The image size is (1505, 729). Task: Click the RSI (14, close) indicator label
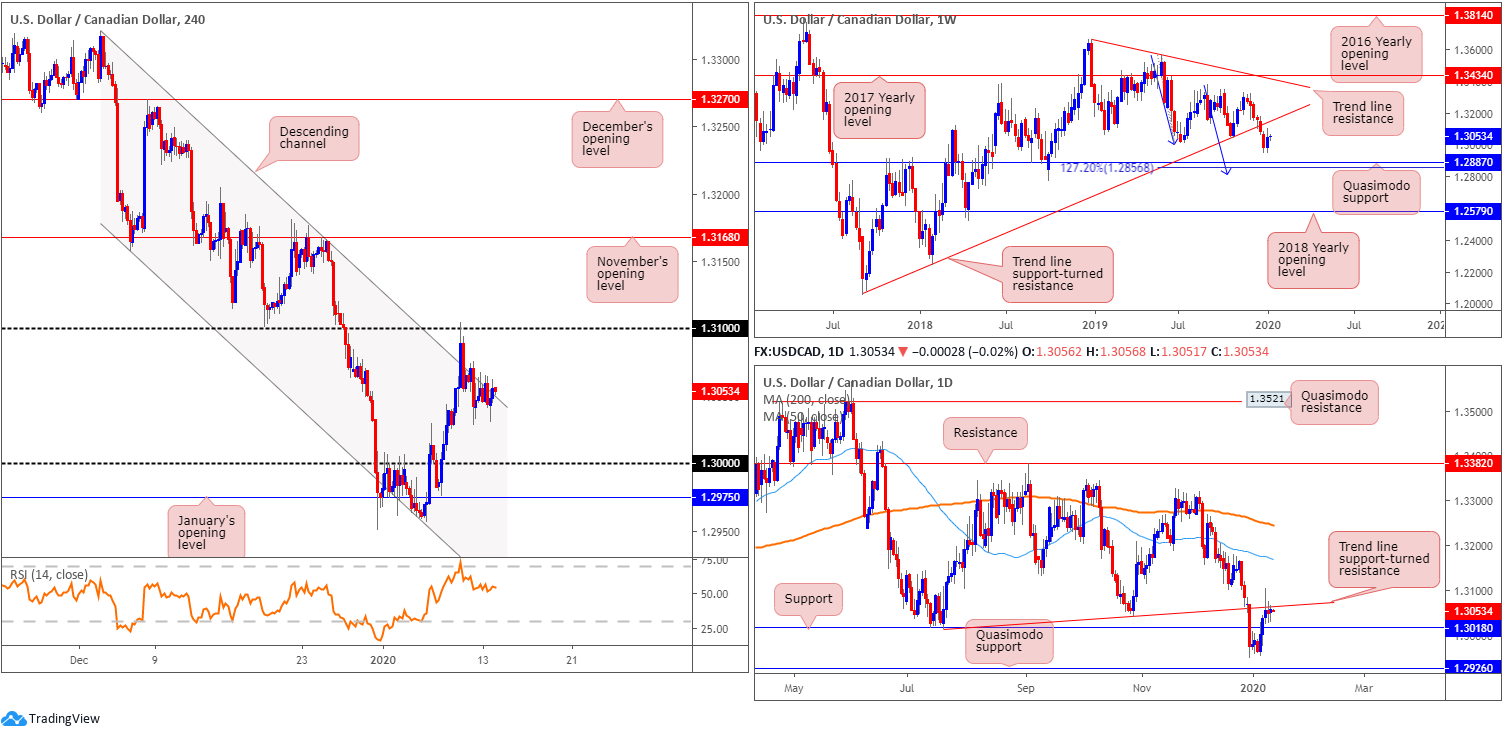click(x=48, y=575)
